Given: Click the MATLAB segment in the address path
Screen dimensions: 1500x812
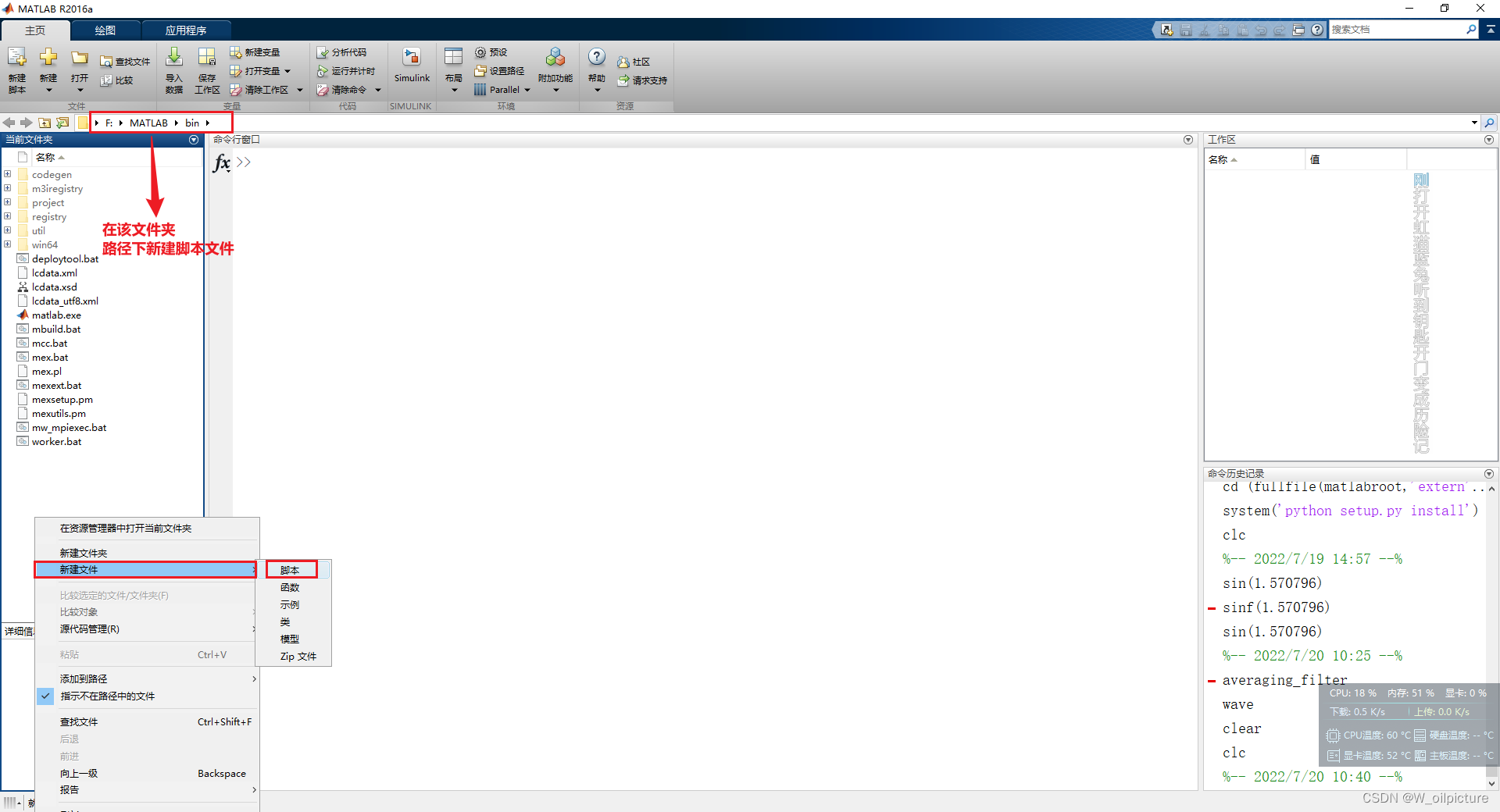Looking at the screenshot, I should [148, 123].
